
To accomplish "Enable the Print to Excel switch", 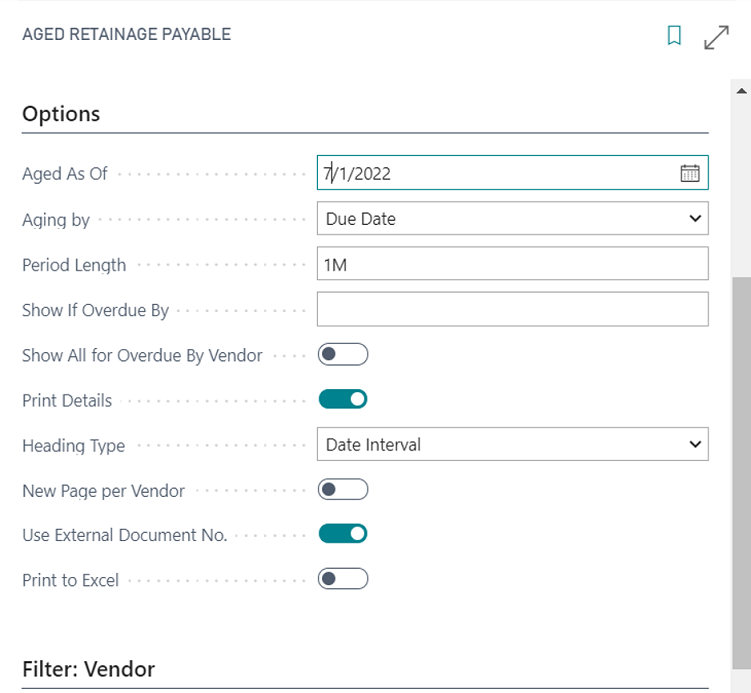I will pyautogui.click(x=343, y=579).
